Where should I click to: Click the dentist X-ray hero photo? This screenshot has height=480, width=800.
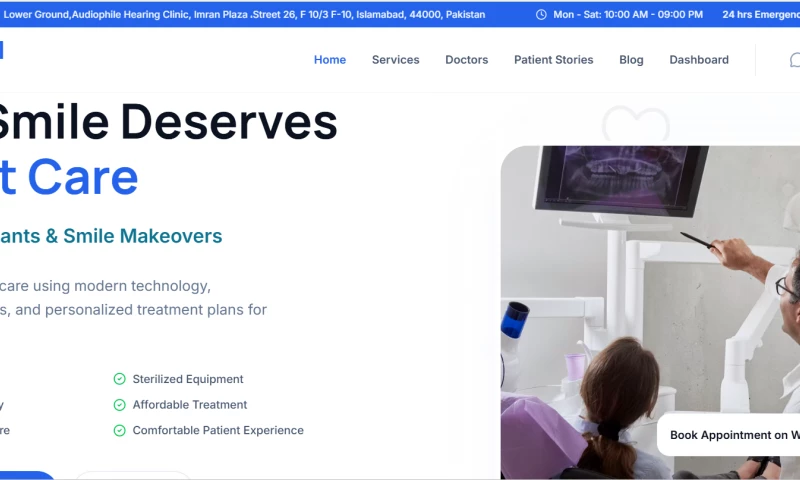click(651, 312)
